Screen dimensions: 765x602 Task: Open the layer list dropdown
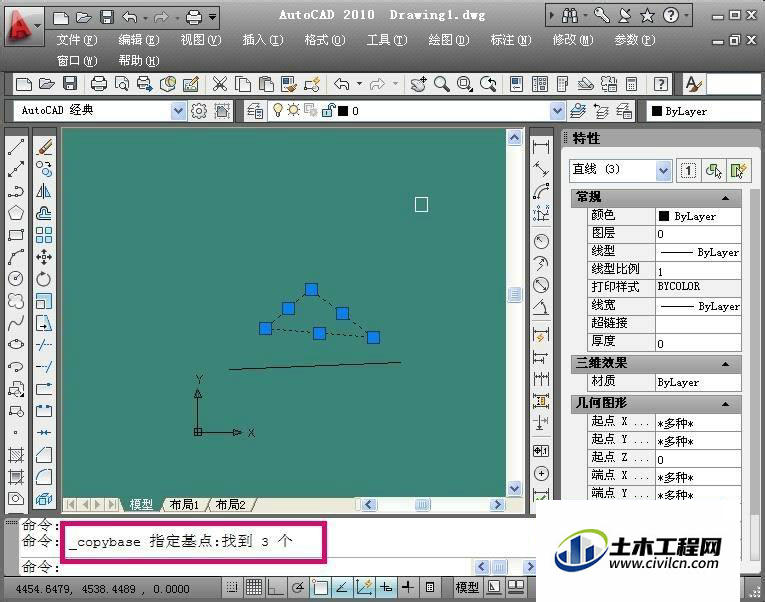coord(557,111)
